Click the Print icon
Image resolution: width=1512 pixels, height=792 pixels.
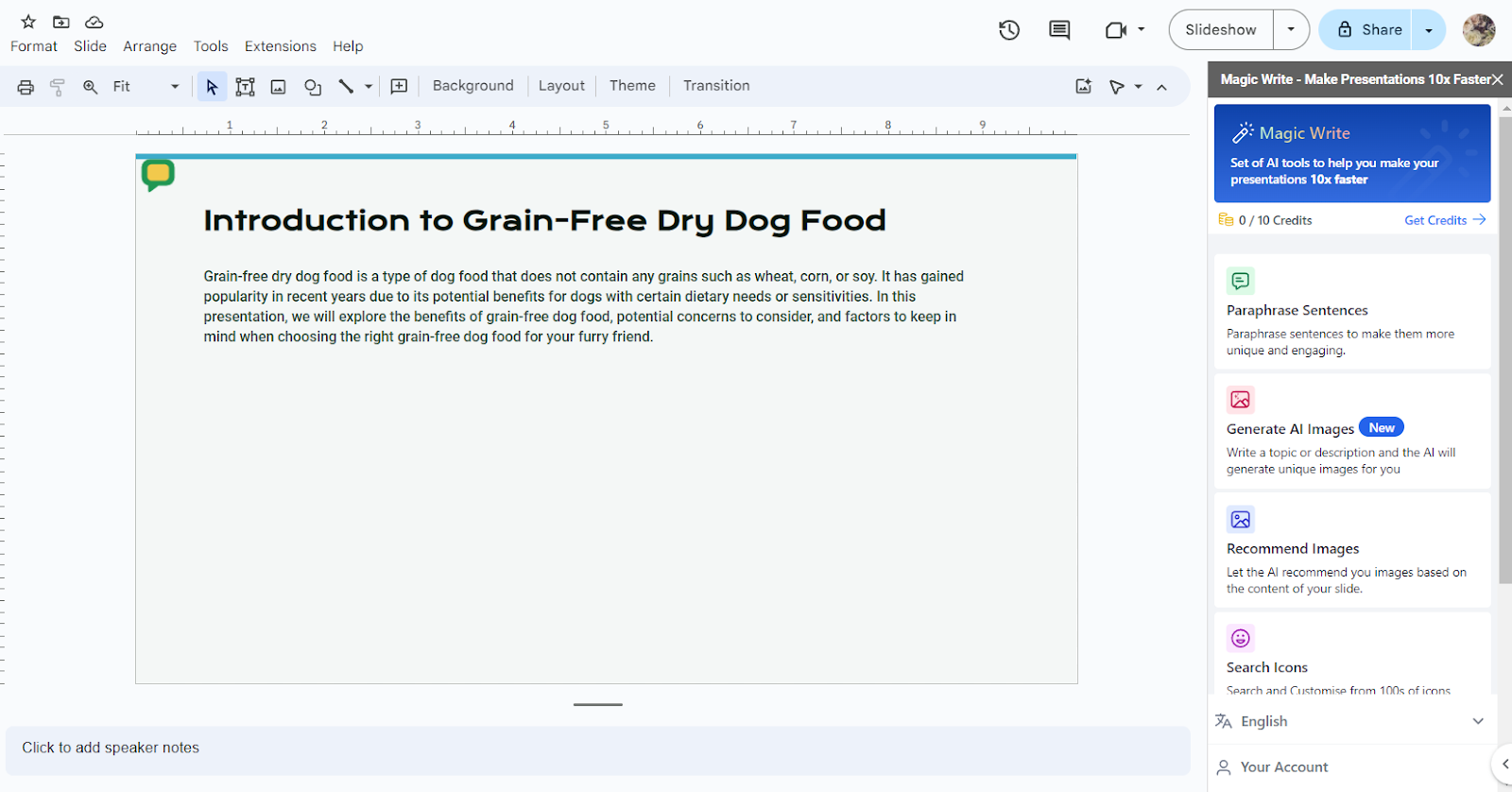pyautogui.click(x=26, y=87)
